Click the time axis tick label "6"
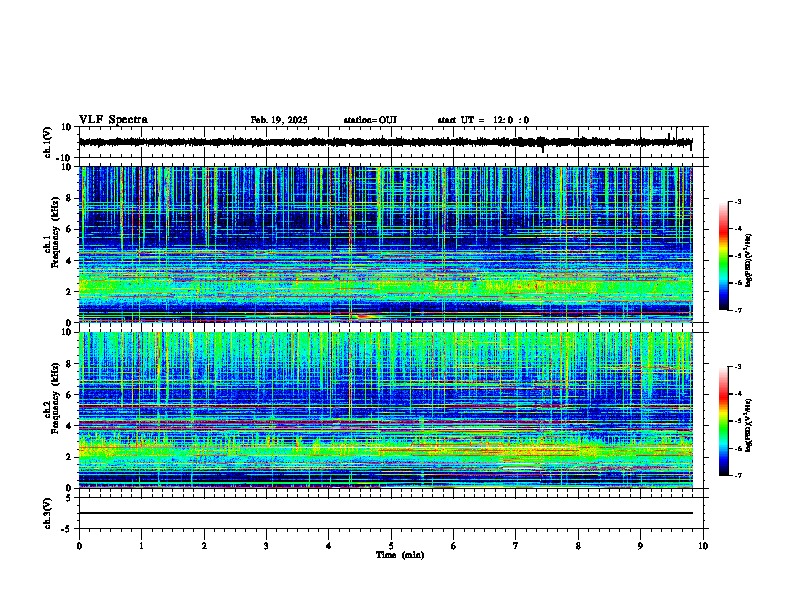Screen dimensions: 792x612 coord(454,546)
